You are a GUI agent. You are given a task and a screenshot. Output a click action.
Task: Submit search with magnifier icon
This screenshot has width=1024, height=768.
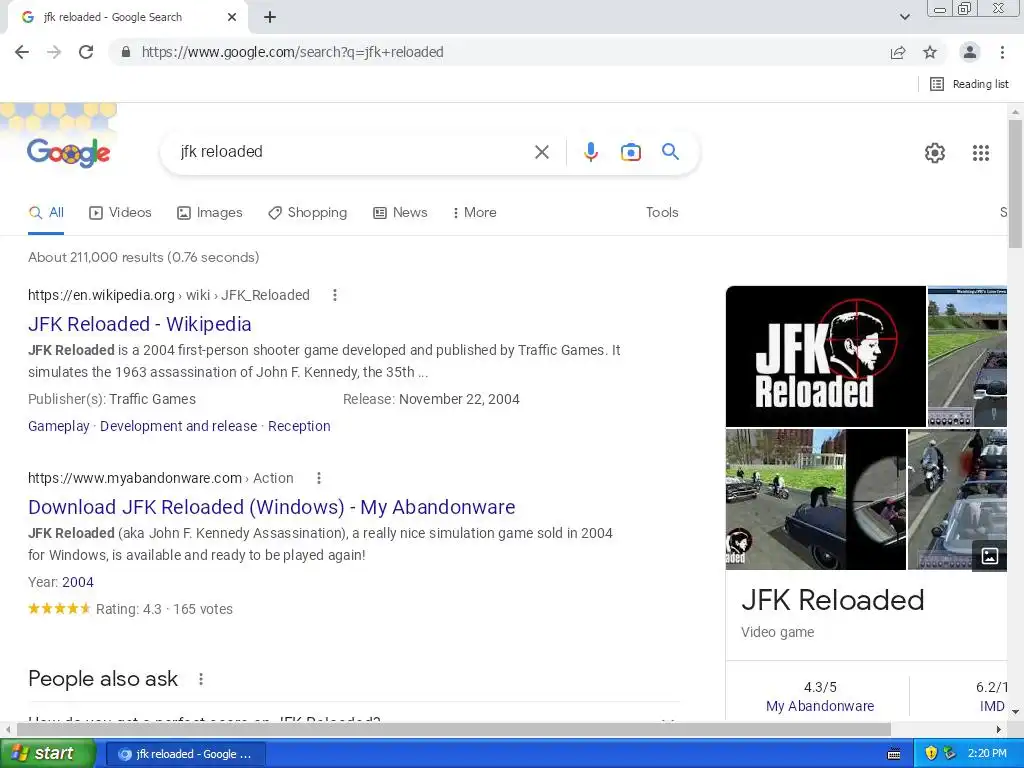coord(670,152)
